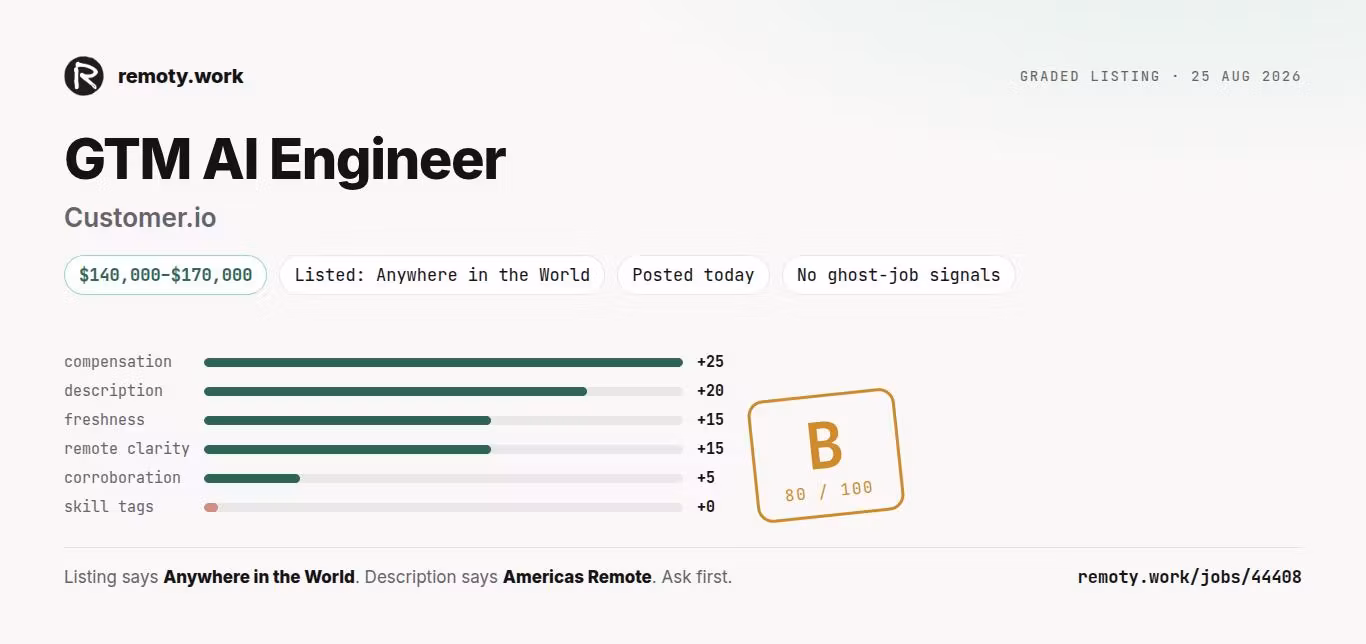Click the bold Americas Remote text
The image size is (1366, 644).
coord(577,577)
